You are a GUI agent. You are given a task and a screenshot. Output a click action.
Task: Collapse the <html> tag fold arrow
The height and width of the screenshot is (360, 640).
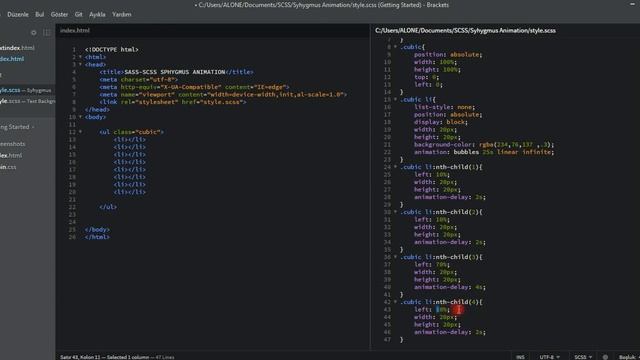click(x=80, y=57)
